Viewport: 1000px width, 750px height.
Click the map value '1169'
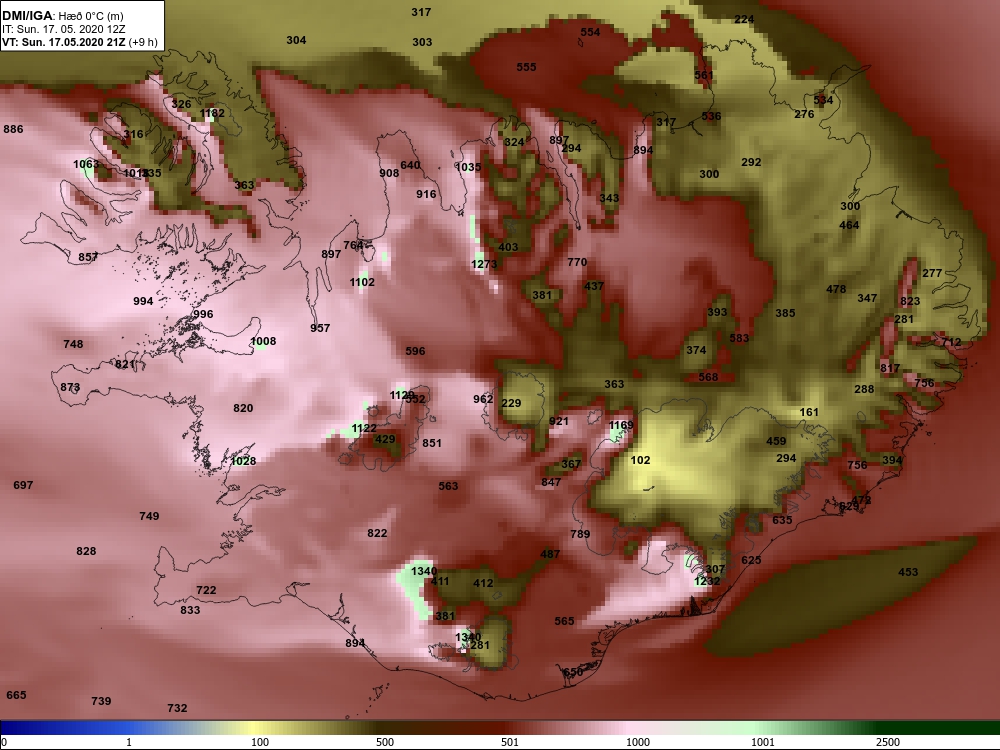(x=621, y=425)
